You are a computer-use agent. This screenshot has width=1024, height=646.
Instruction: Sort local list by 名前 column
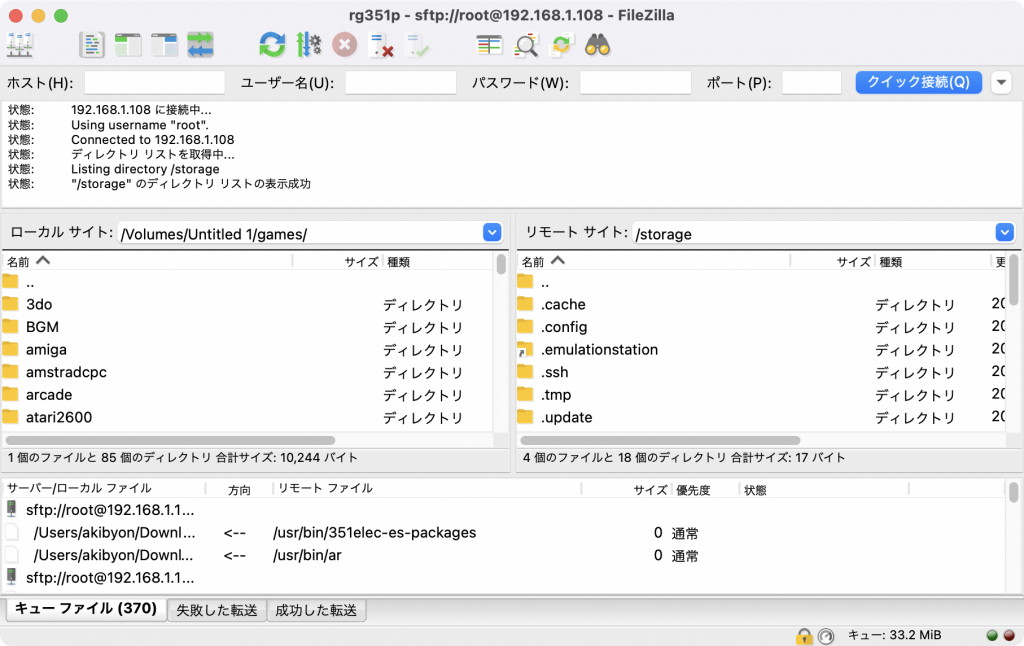pos(148,261)
